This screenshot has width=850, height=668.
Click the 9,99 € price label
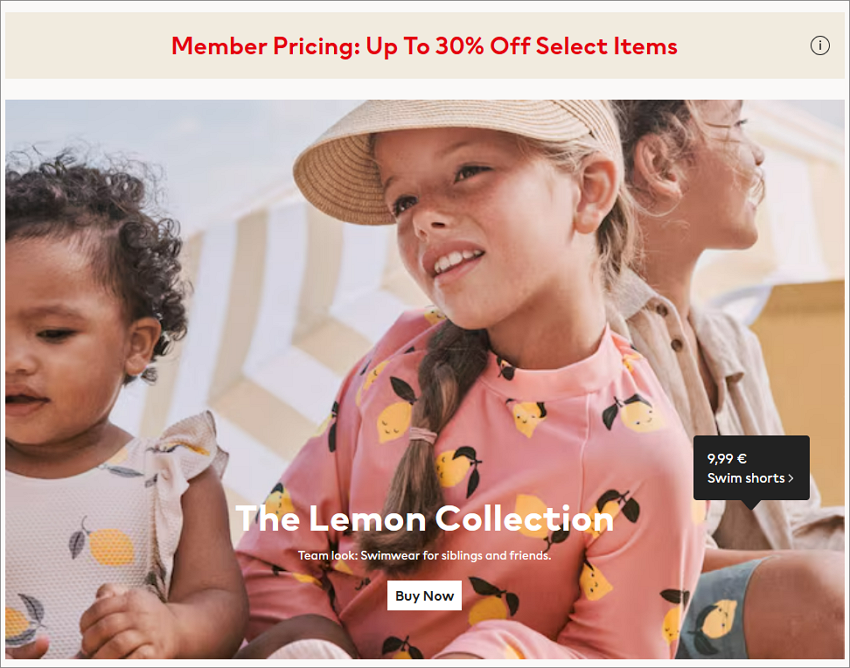(x=726, y=459)
